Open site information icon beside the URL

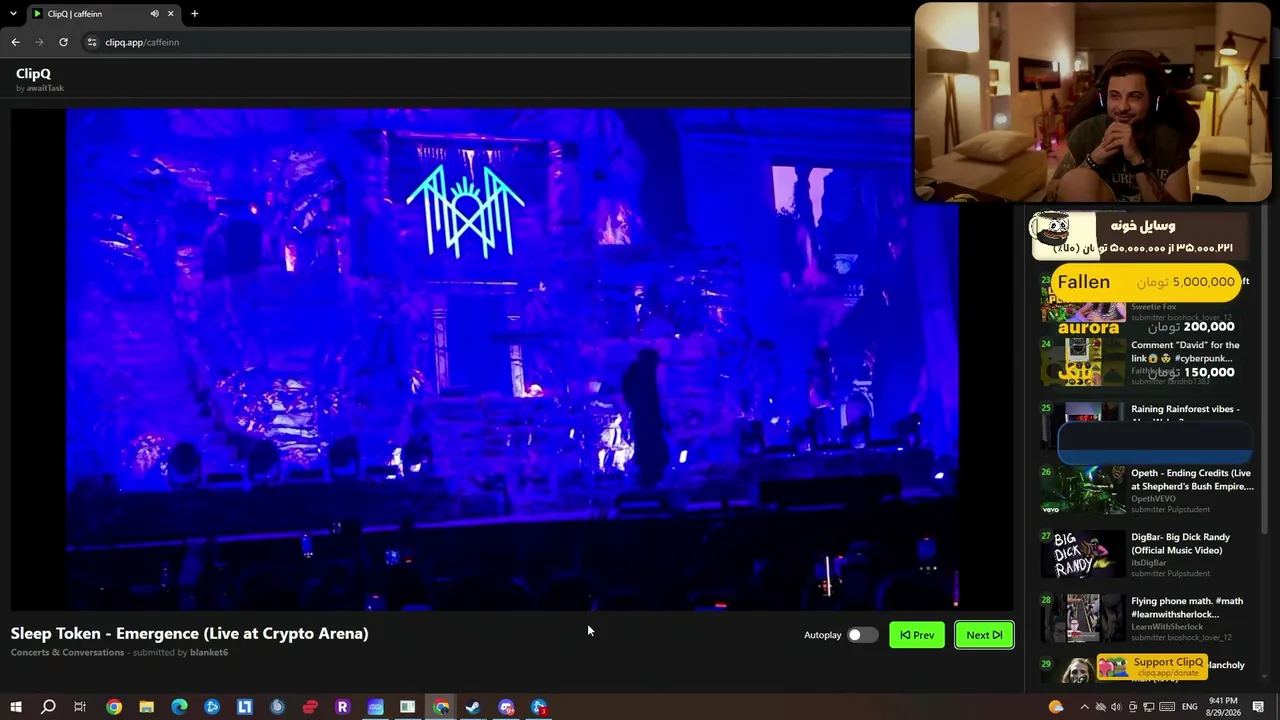coord(91,42)
